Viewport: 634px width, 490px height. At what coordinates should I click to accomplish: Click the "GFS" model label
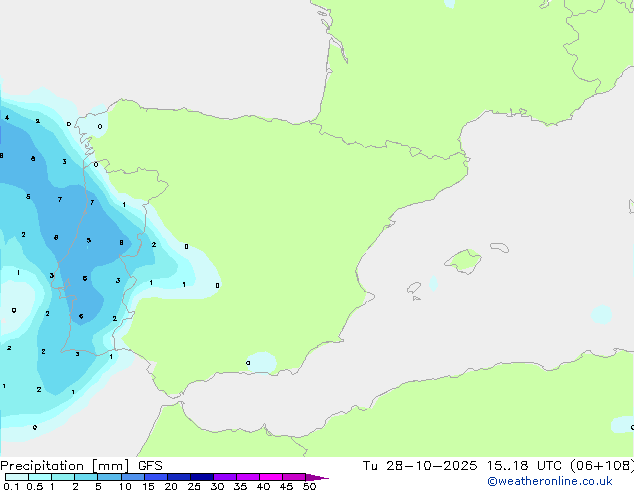point(150,466)
